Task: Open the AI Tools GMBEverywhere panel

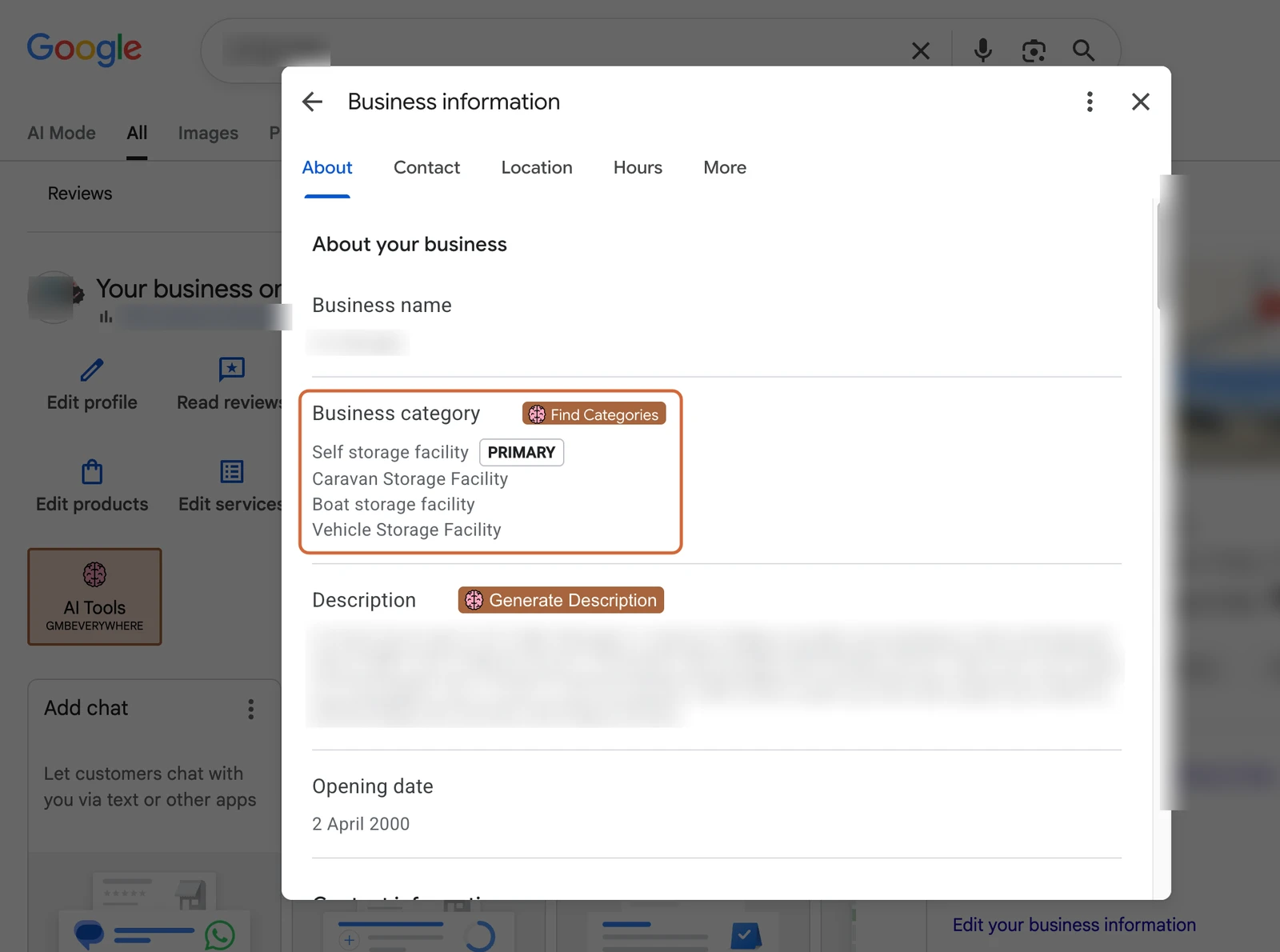Action: (94, 597)
